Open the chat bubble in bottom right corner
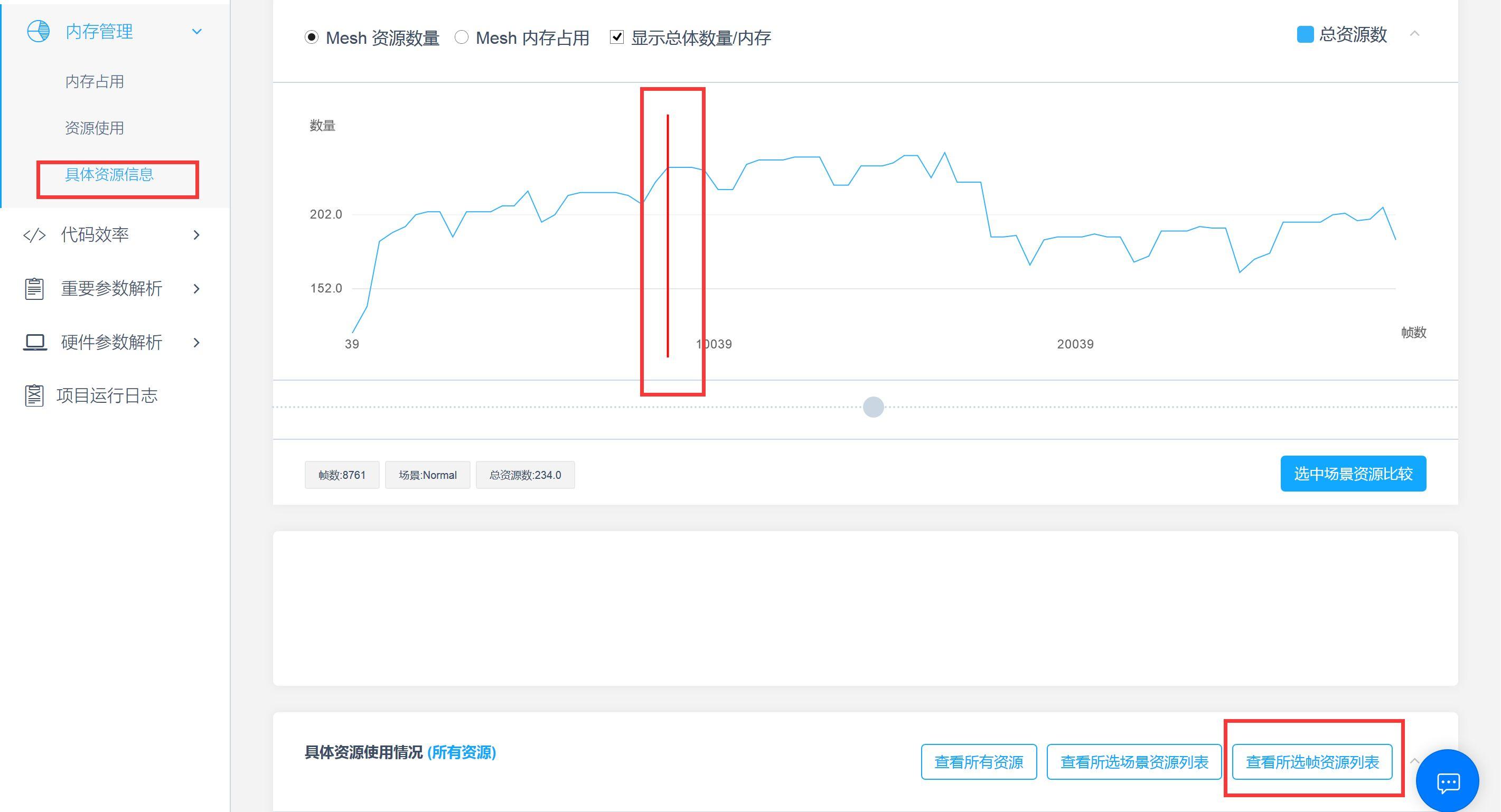The height and width of the screenshot is (812, 1501). click(1449, 780)
